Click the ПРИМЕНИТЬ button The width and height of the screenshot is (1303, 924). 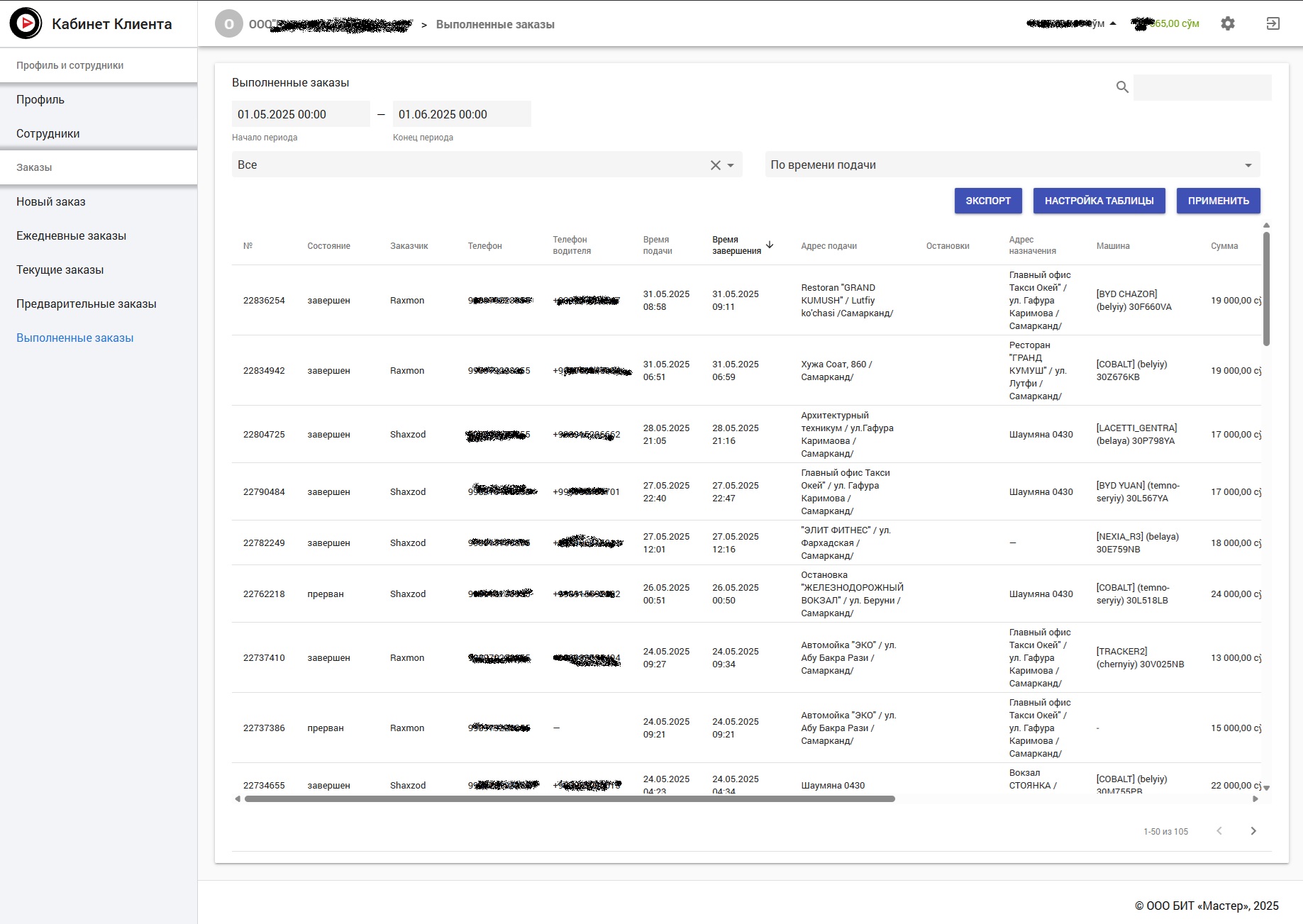click(1218, 201)
